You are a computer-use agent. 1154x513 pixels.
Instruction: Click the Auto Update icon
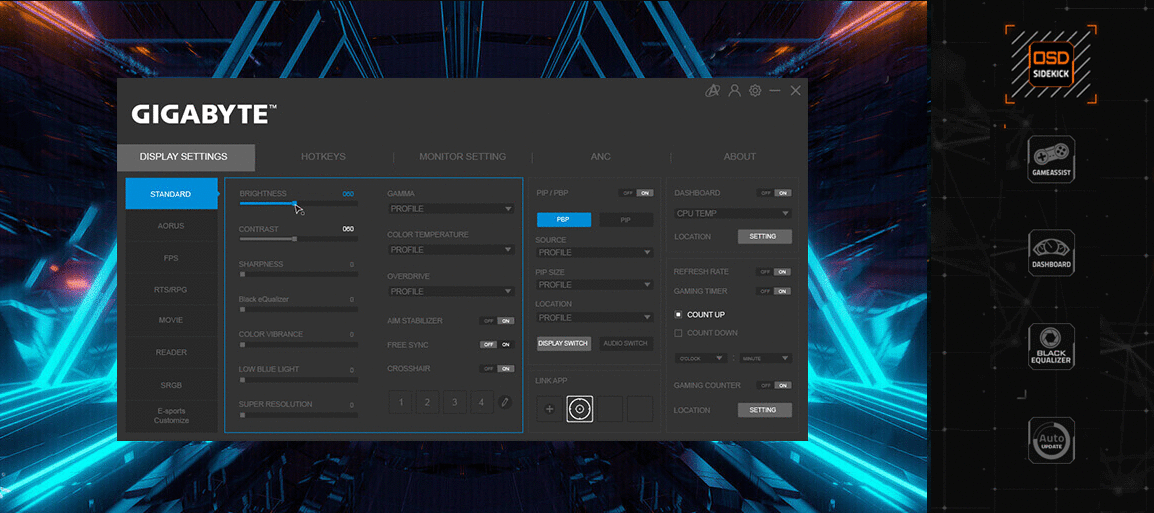(1051, 440)
